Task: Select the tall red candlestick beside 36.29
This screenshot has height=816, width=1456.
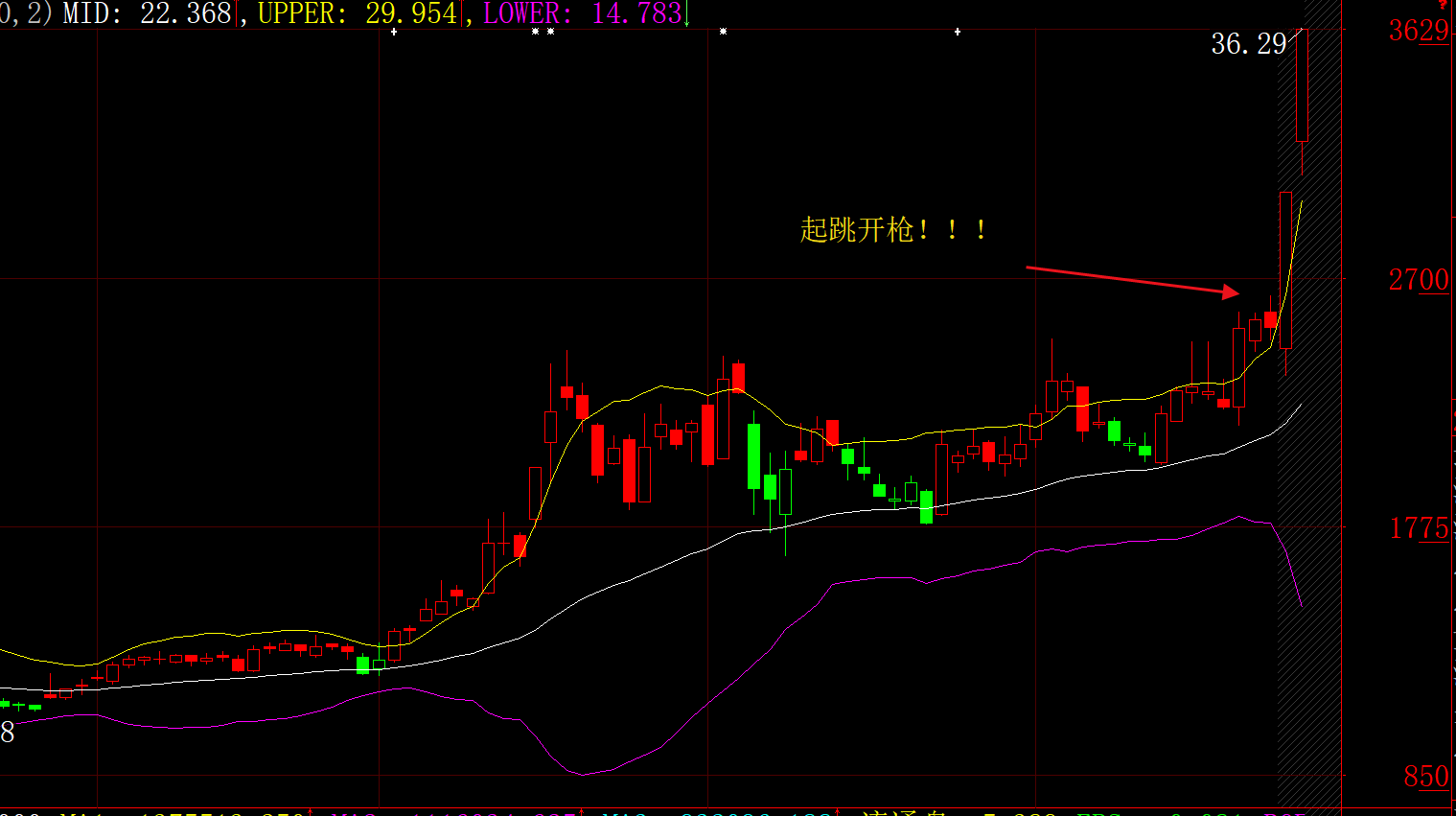Action: pyautogui.click(x=1302, y=86)
